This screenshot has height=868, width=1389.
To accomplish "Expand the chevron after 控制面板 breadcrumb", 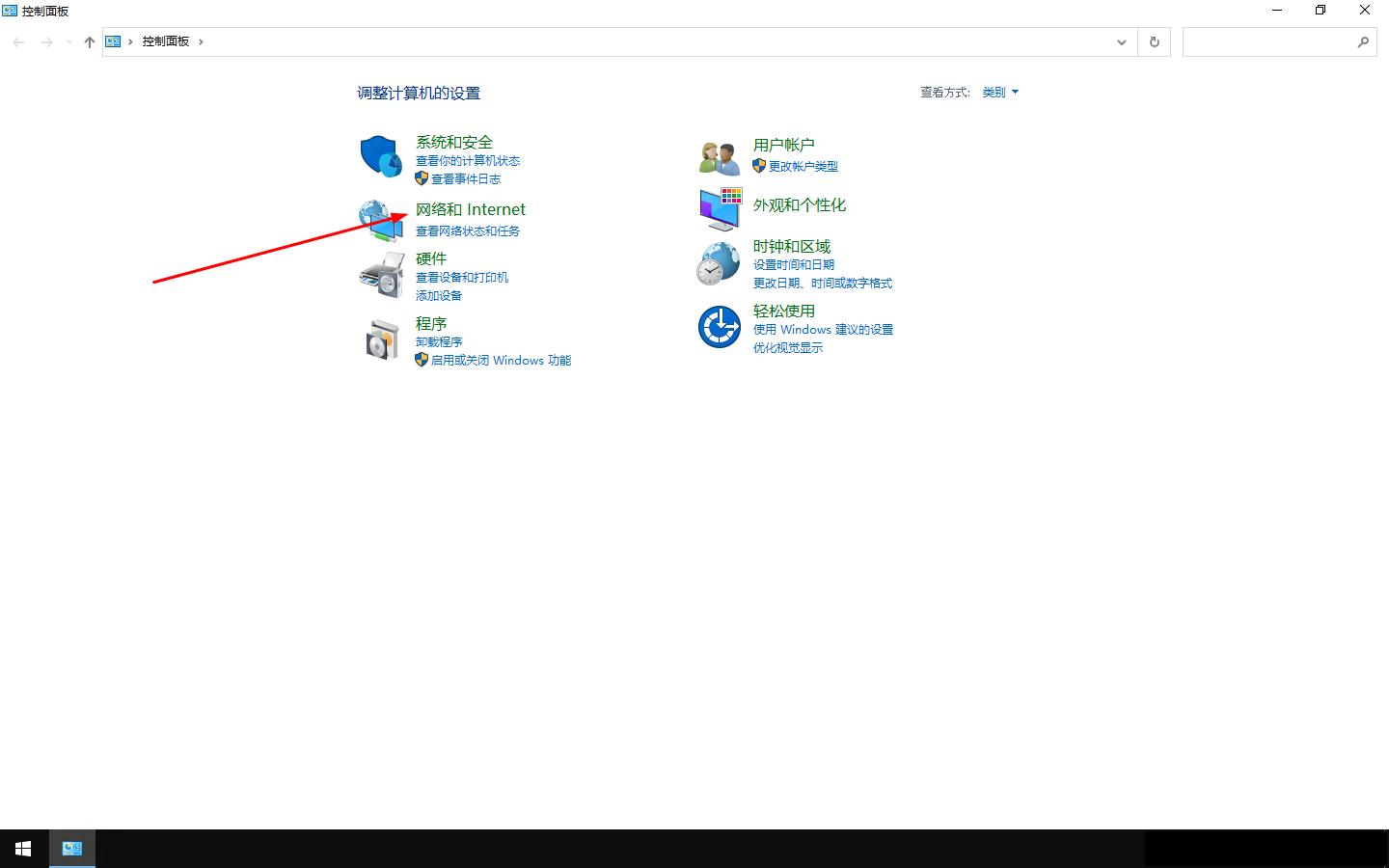I will (201, 42).
